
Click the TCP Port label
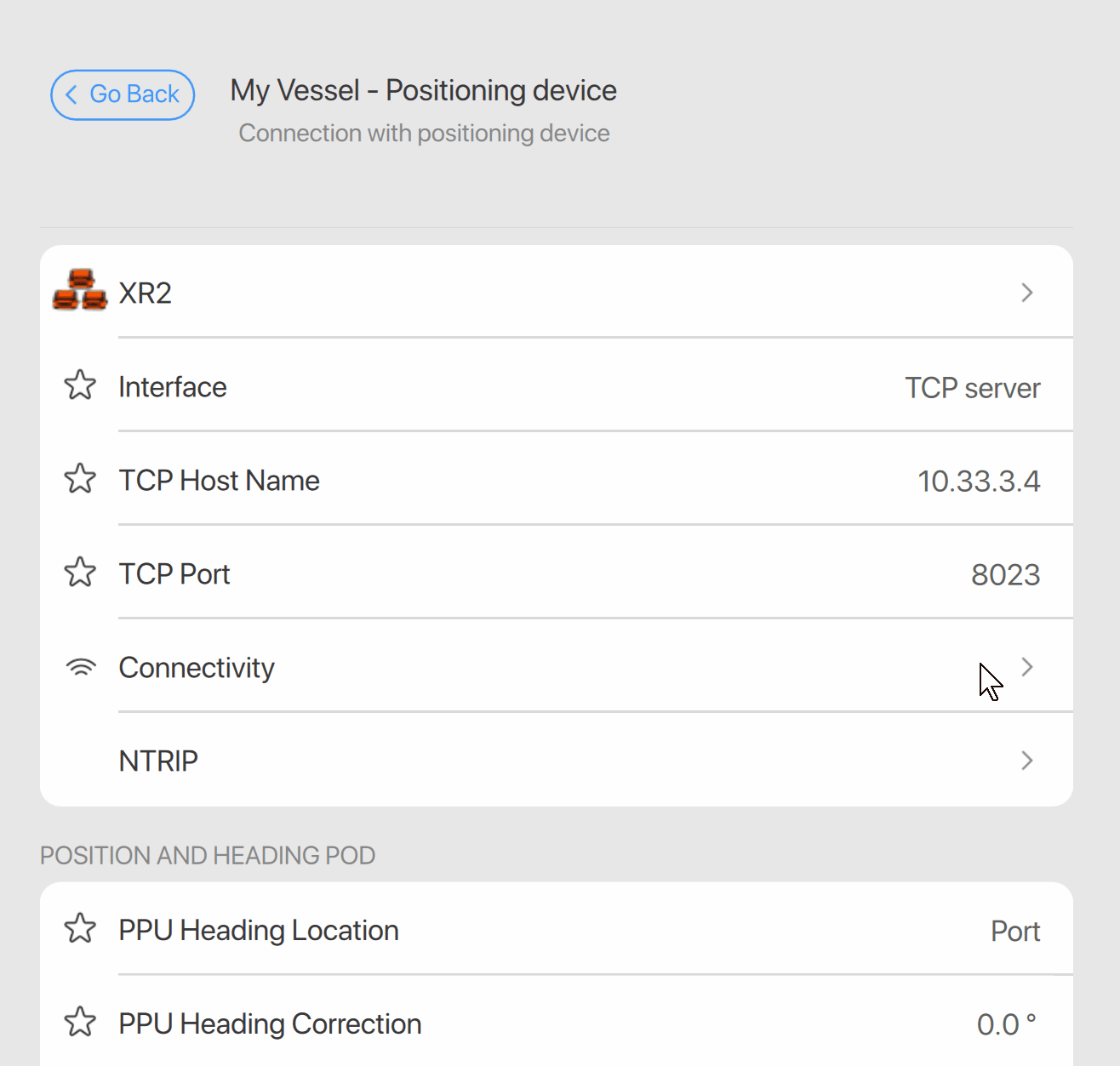pos(174,574)
